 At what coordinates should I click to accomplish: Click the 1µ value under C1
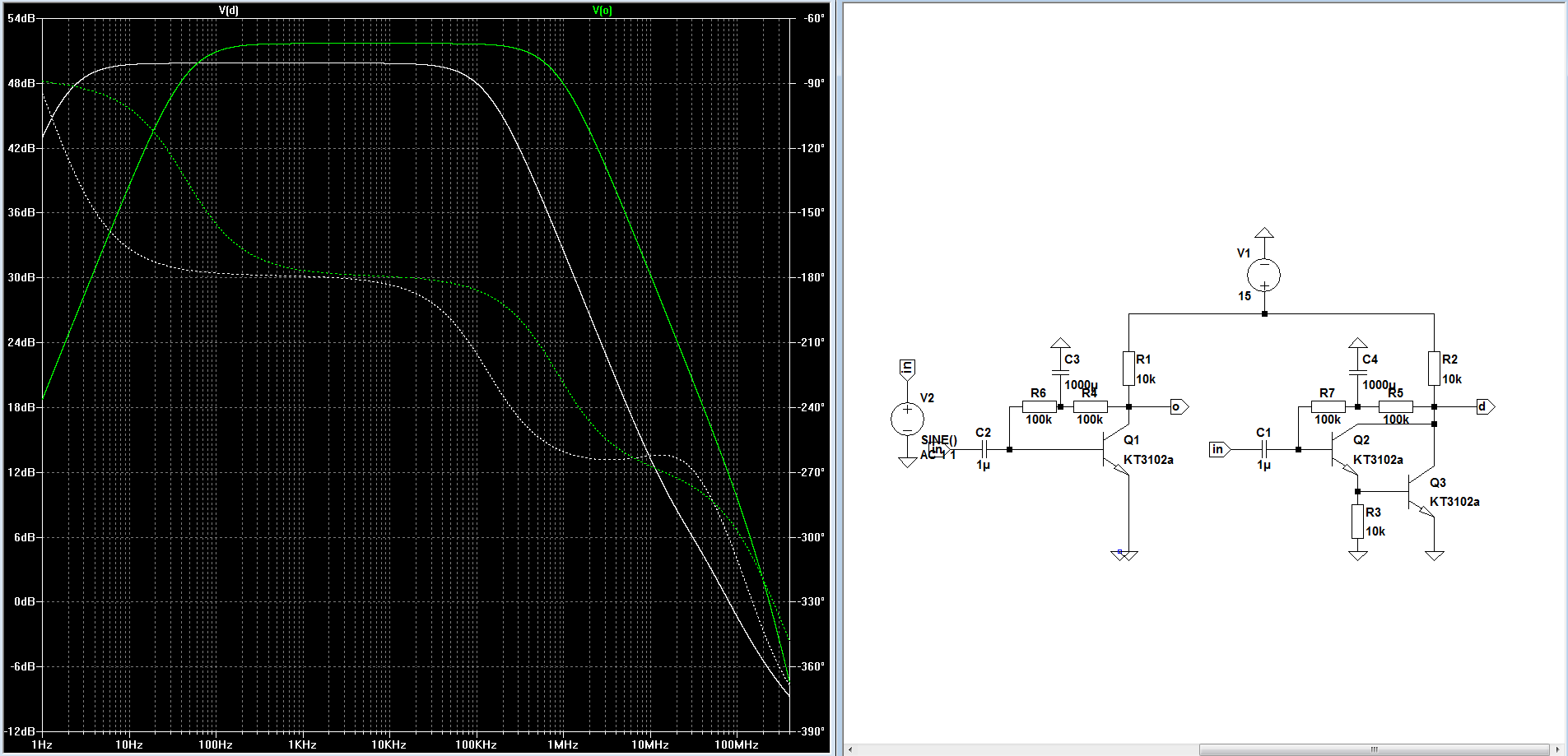(1264, 466)
